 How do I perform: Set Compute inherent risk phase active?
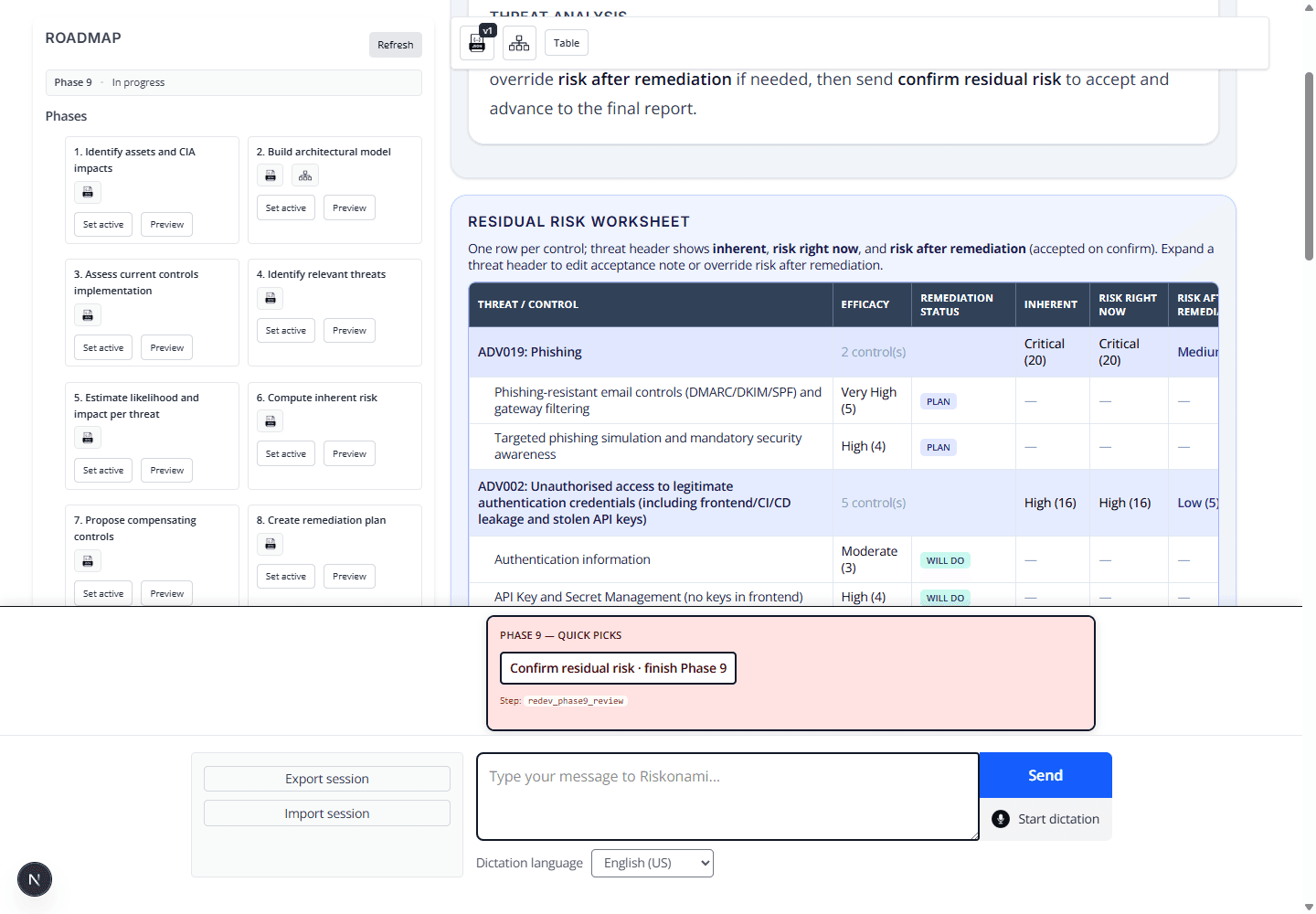pos(286,454)
